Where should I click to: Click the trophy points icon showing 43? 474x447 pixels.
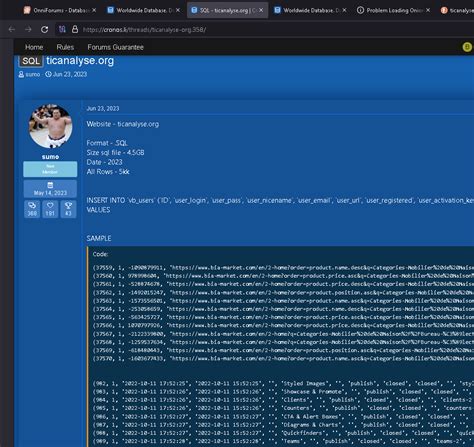[x=68, y=205]
